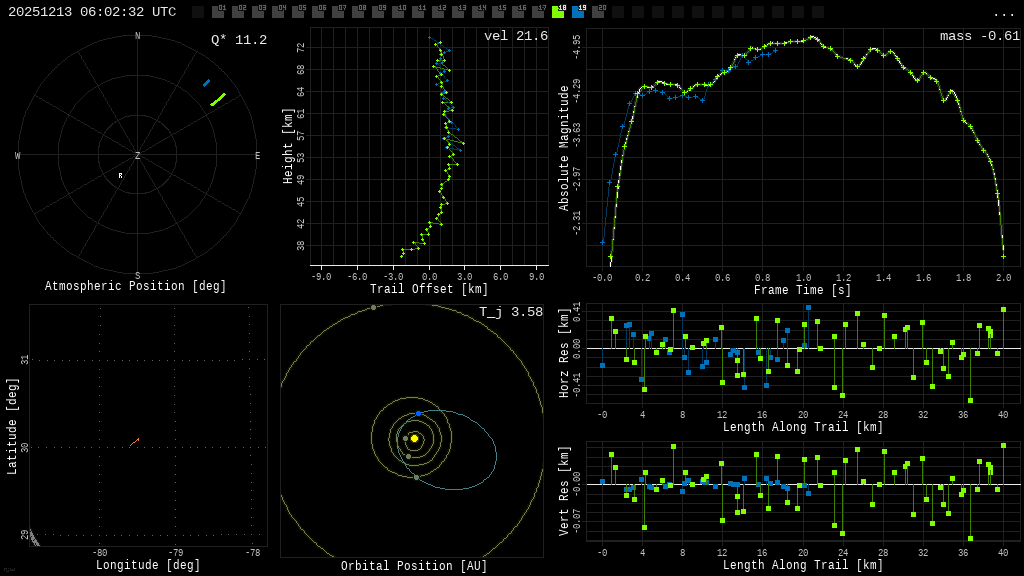Click the Z zenith center of polar plot

pyautogui.click(x=137, y=156)
